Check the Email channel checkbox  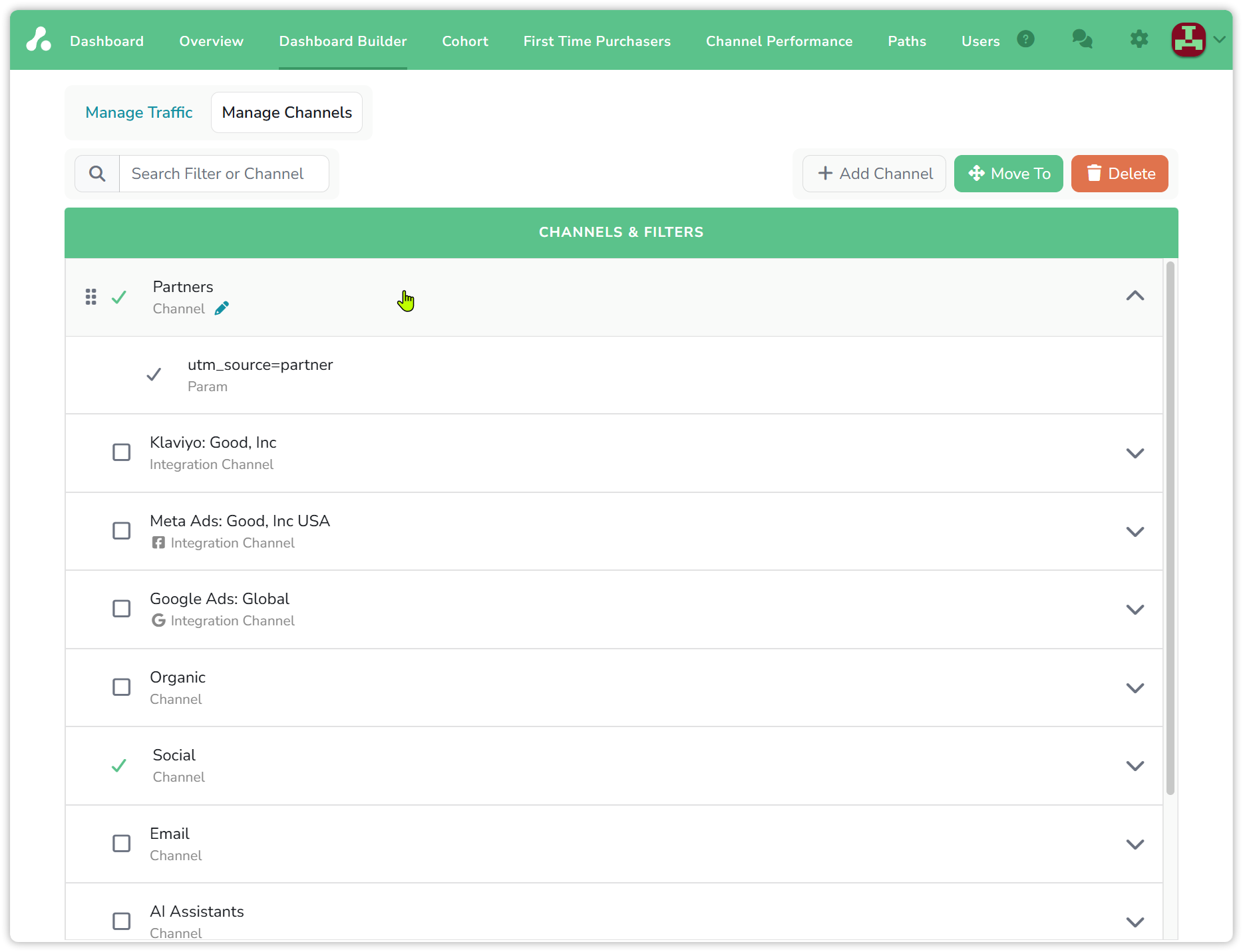pyautogui.click(x=122, y=844)
